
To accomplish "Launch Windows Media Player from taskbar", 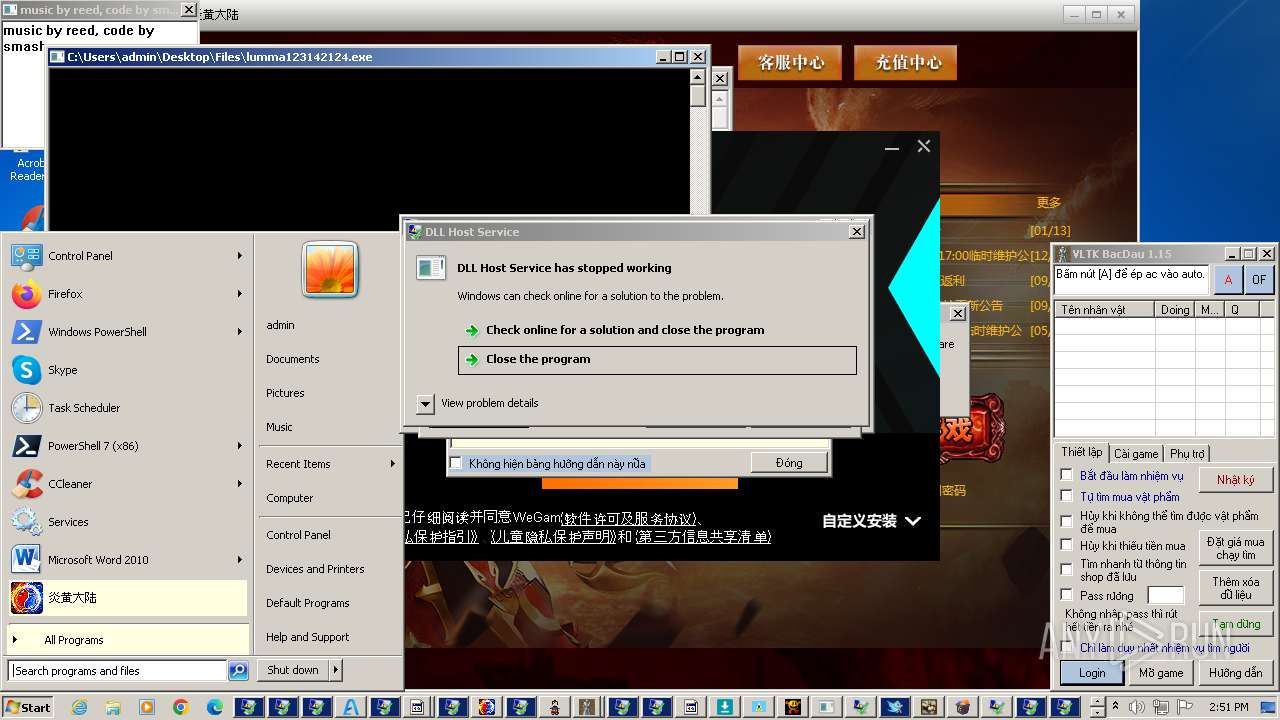I will (147, 707).
